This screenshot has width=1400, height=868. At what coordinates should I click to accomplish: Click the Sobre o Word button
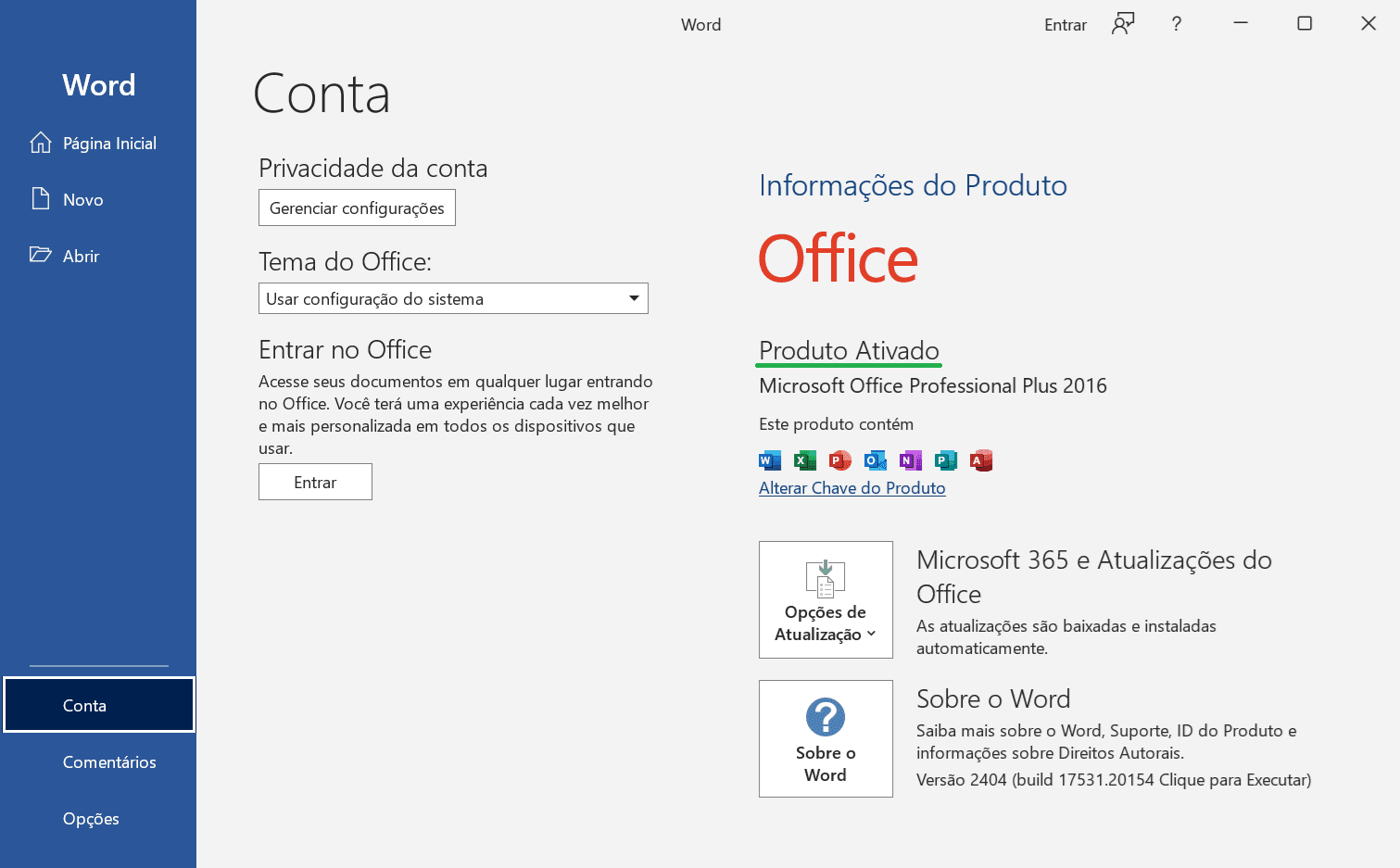click(x=825, y=738)
